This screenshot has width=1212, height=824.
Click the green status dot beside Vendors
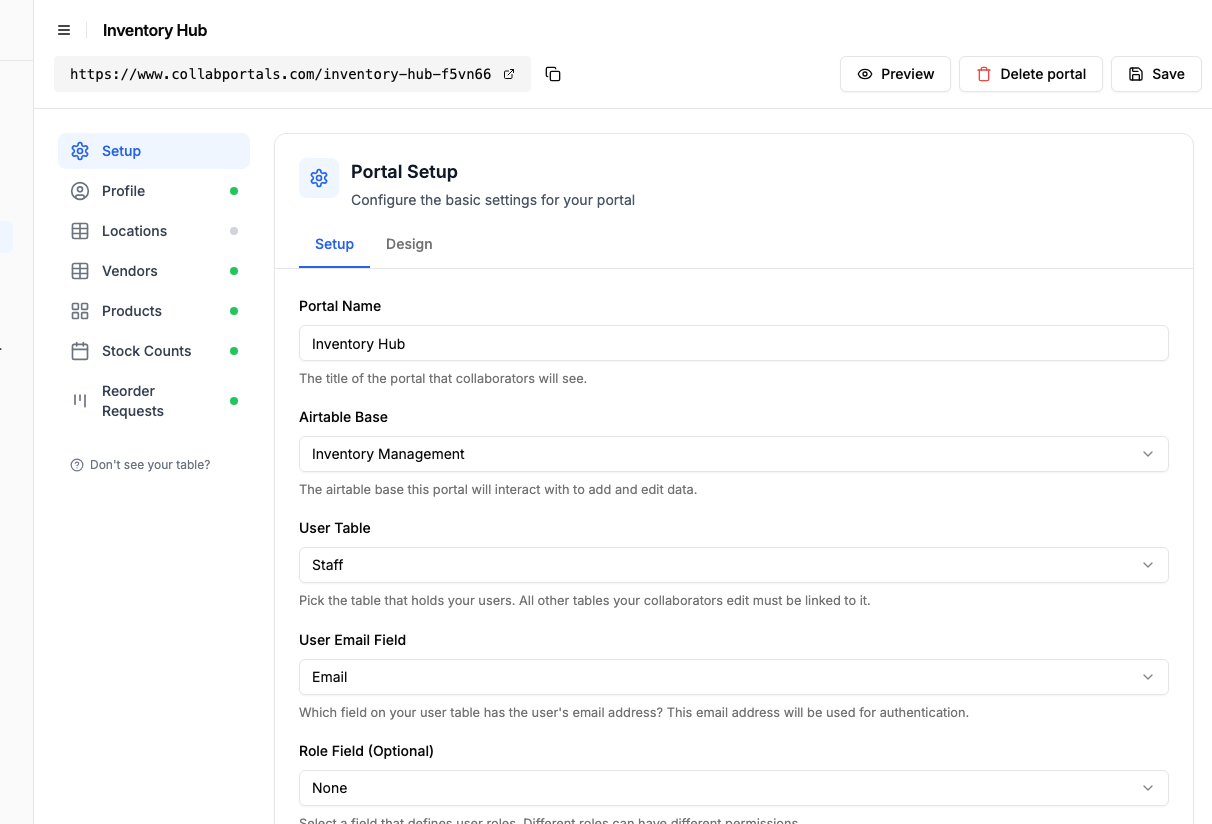(234, 271)
